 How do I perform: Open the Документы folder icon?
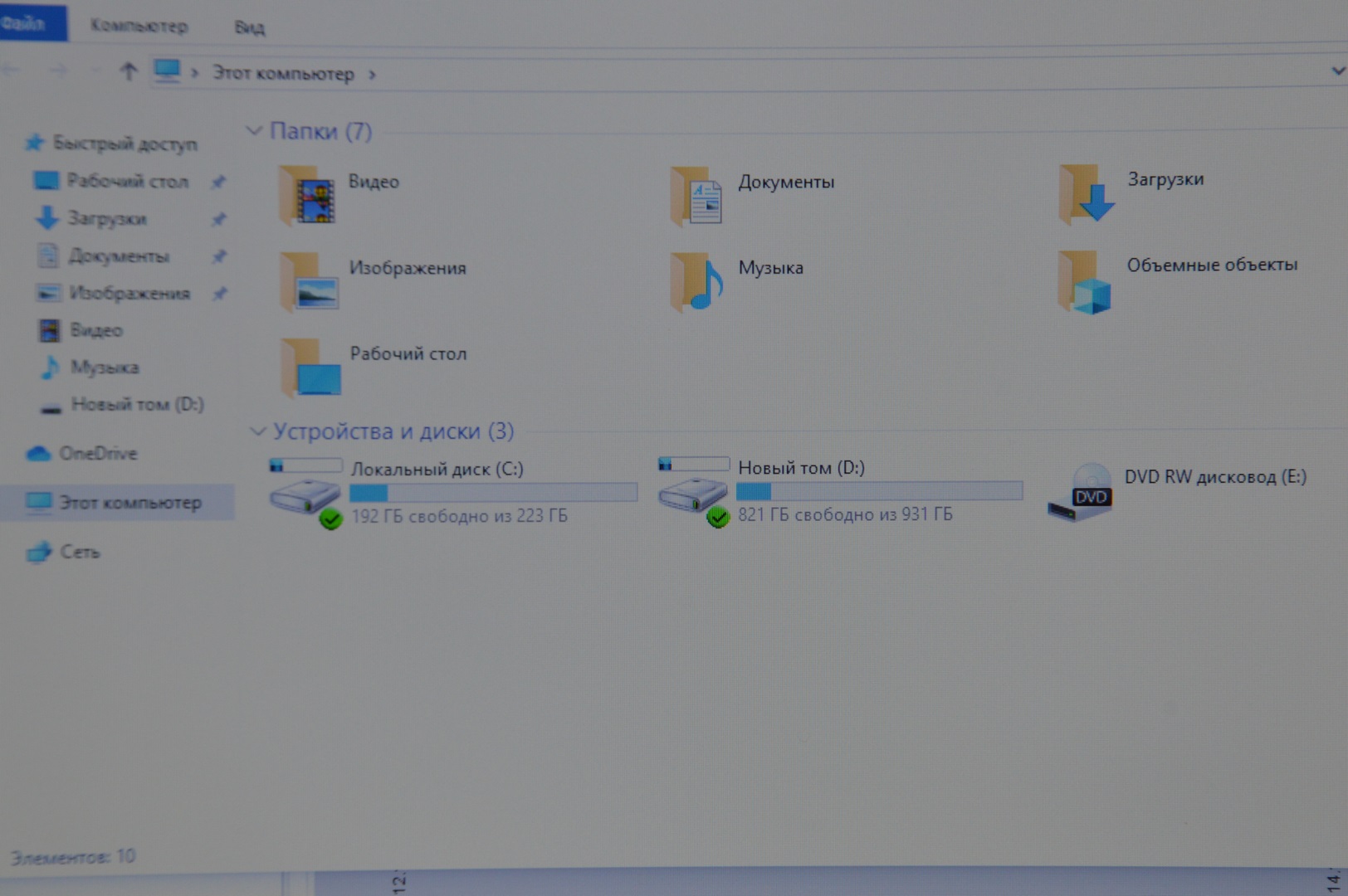click(x=696, y=197)
